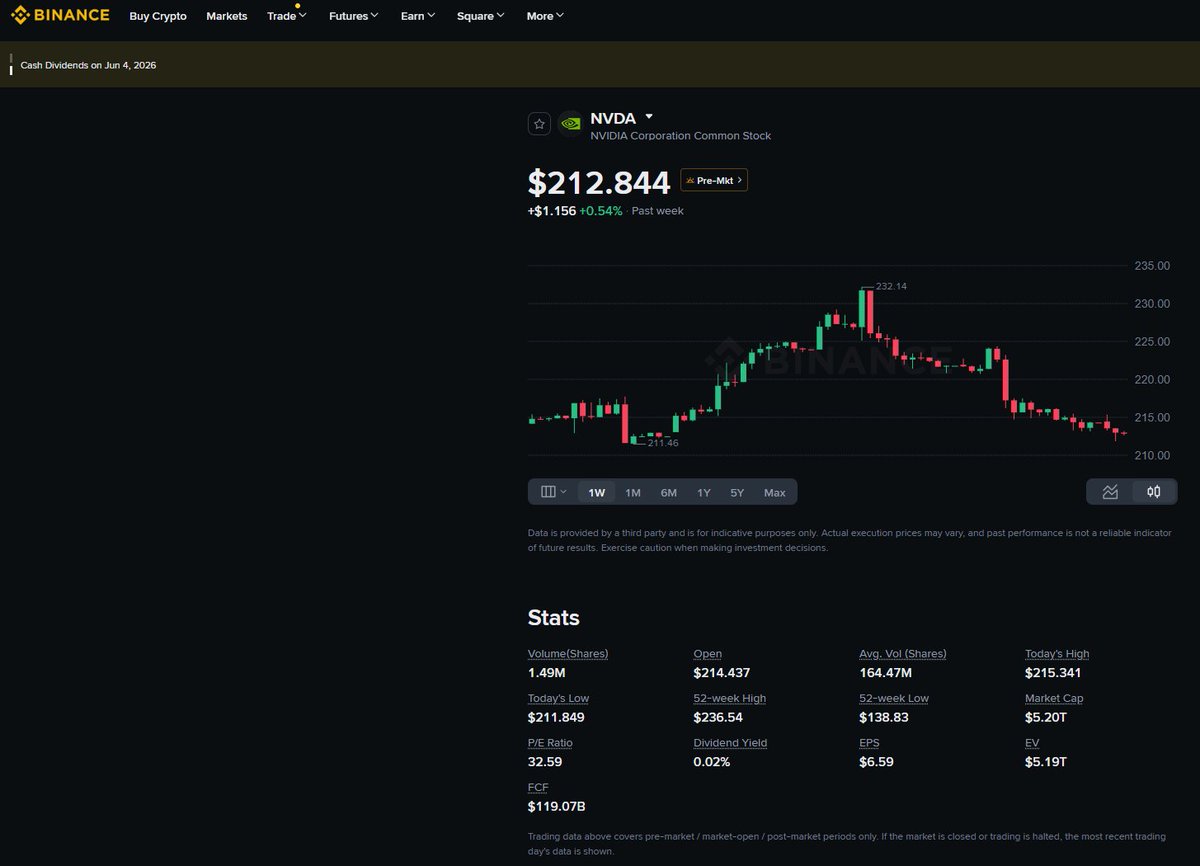
Task: Click Cash Dividends on Jun 4, 2026 notice
Action: (x=88, y=65)
